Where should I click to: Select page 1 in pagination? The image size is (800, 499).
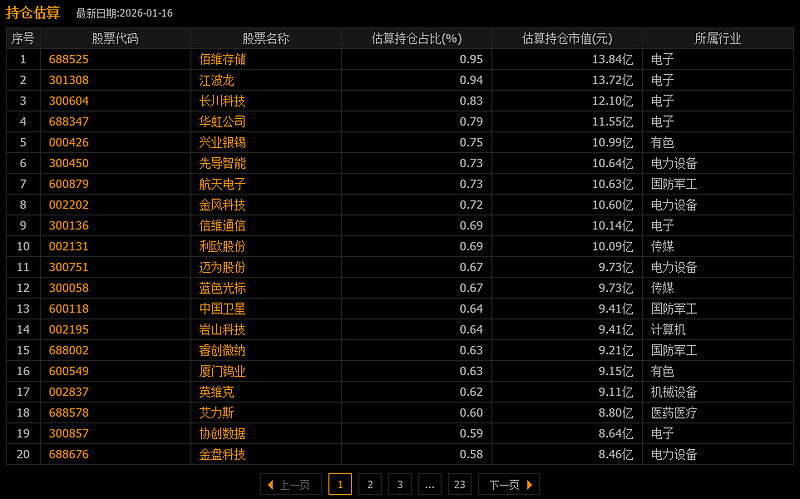tap(340, 484)
